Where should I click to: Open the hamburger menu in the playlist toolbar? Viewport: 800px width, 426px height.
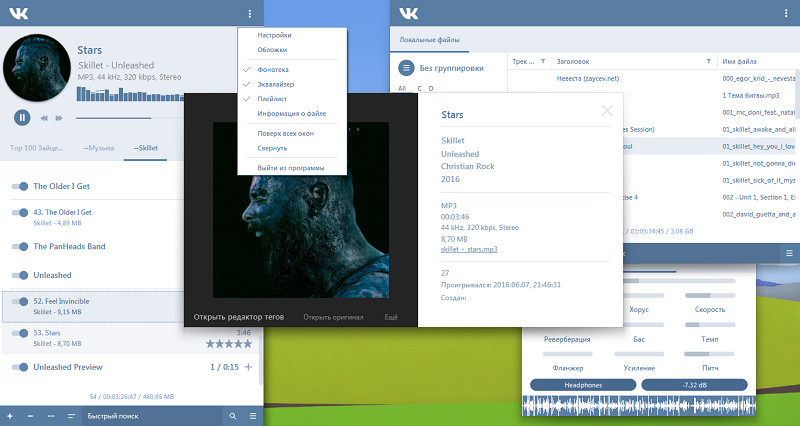coord(253,416)
